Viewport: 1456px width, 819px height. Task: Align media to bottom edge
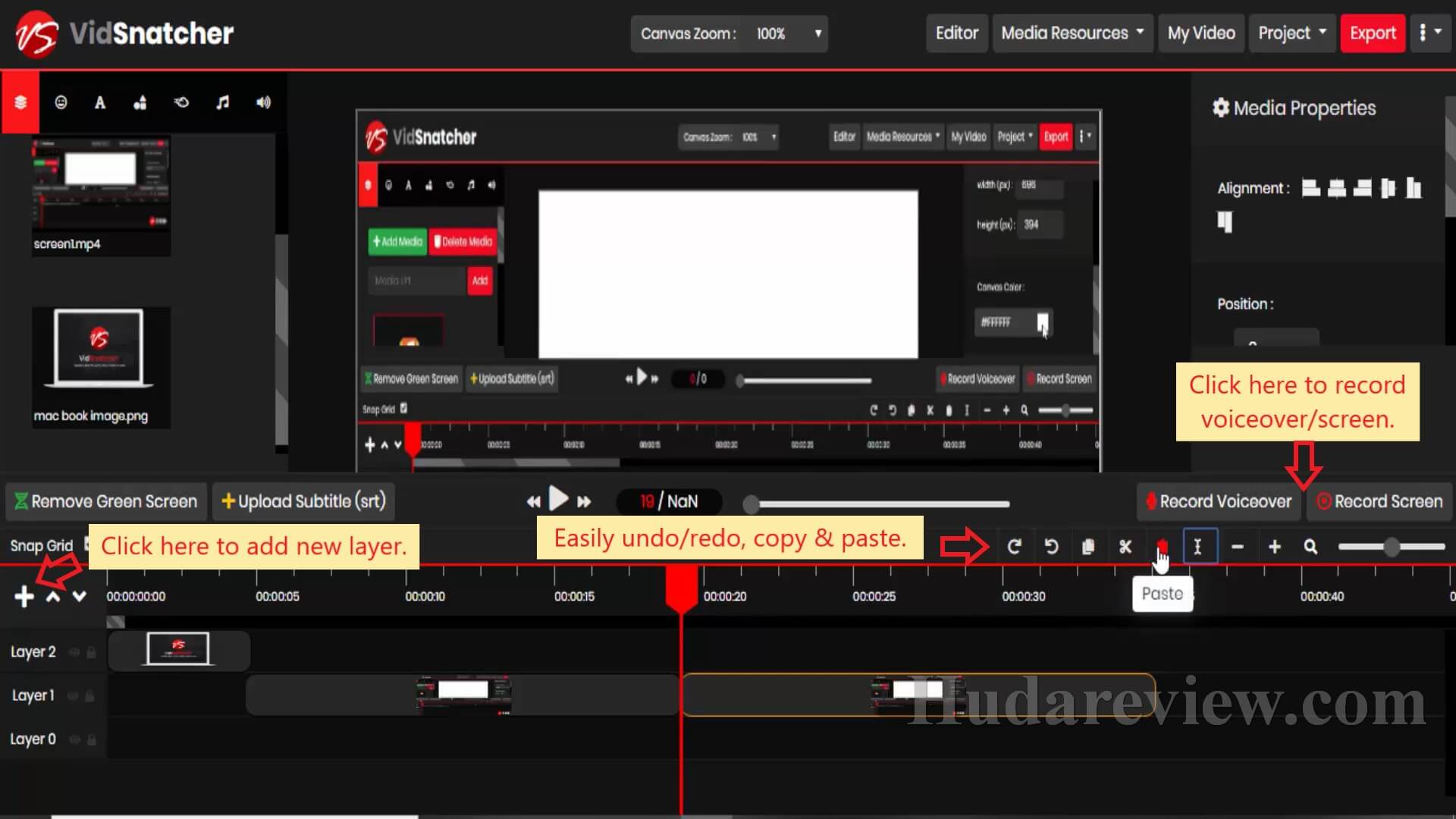point(1414,188)
